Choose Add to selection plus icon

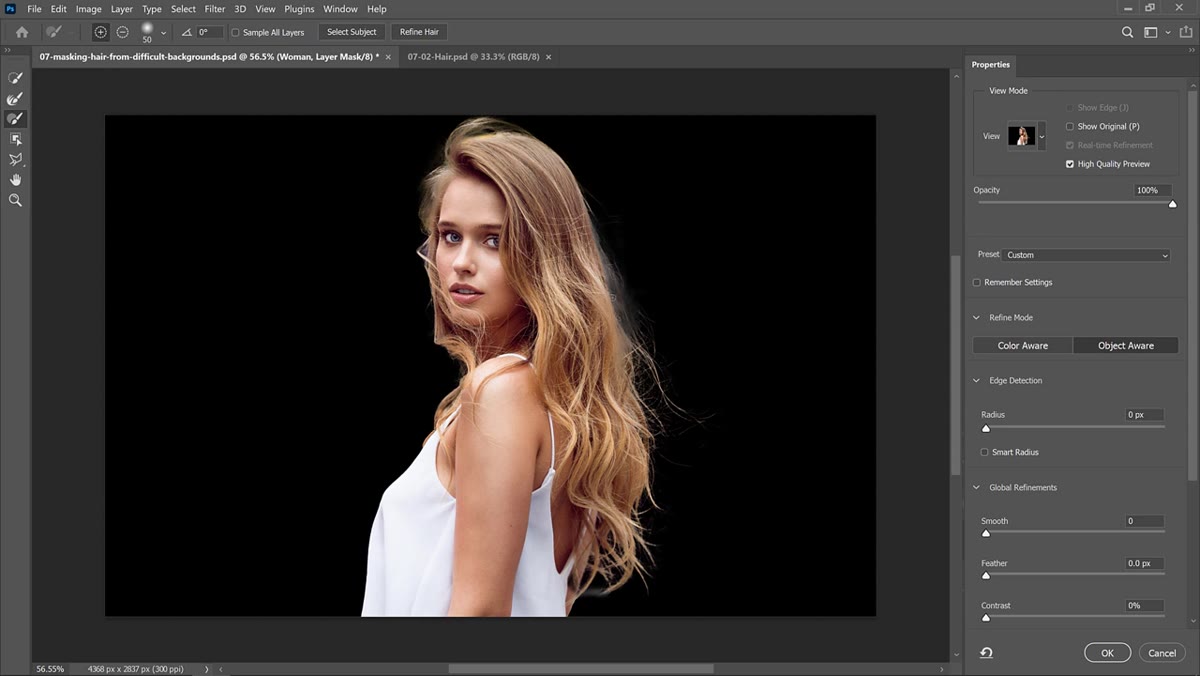pyautogui.click(x=101, y=32)
